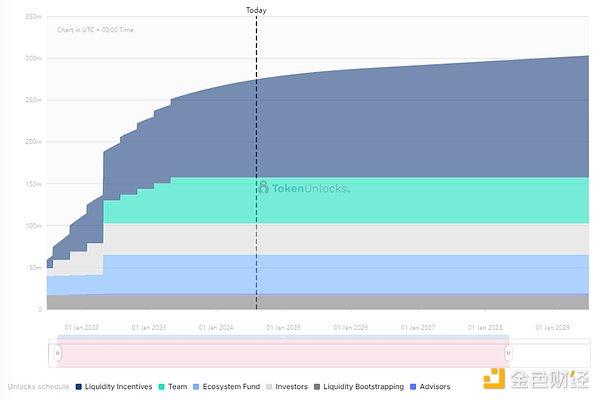Toggle the Liquidity Incentives legend swatch

80,387
